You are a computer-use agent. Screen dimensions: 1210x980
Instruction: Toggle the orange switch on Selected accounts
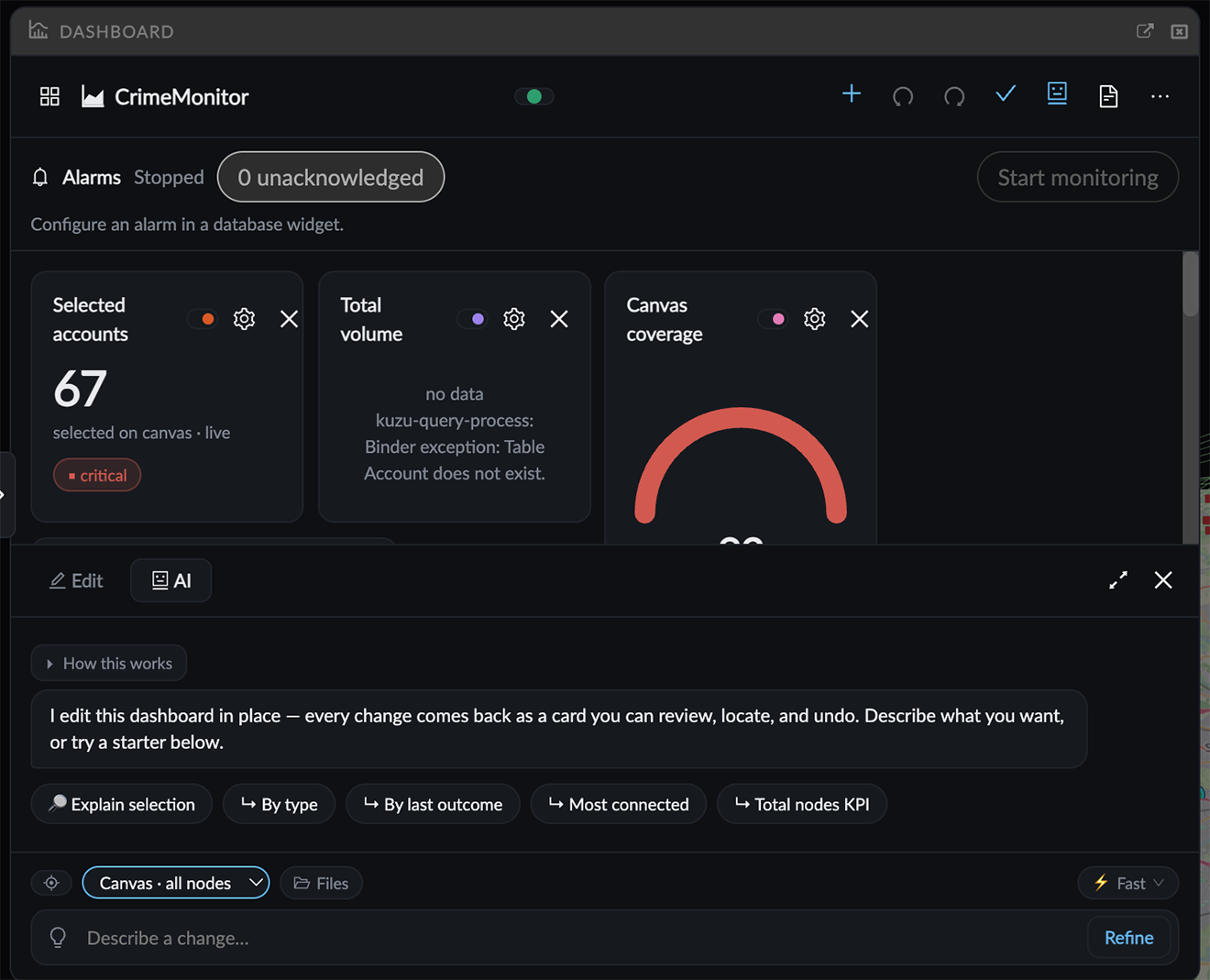203,319
